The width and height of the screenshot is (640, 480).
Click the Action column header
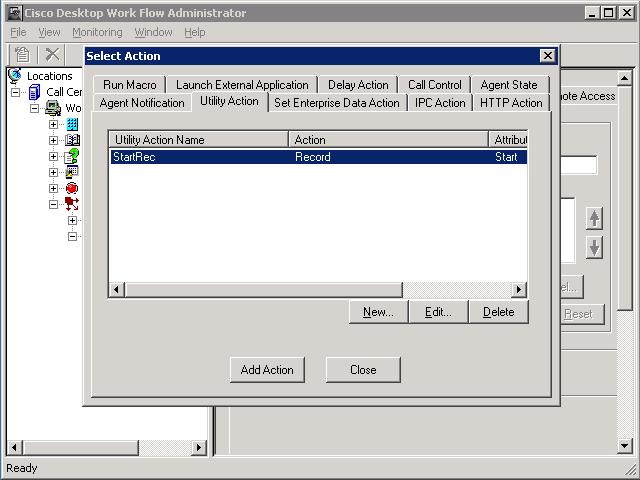(x=388, y=140)
